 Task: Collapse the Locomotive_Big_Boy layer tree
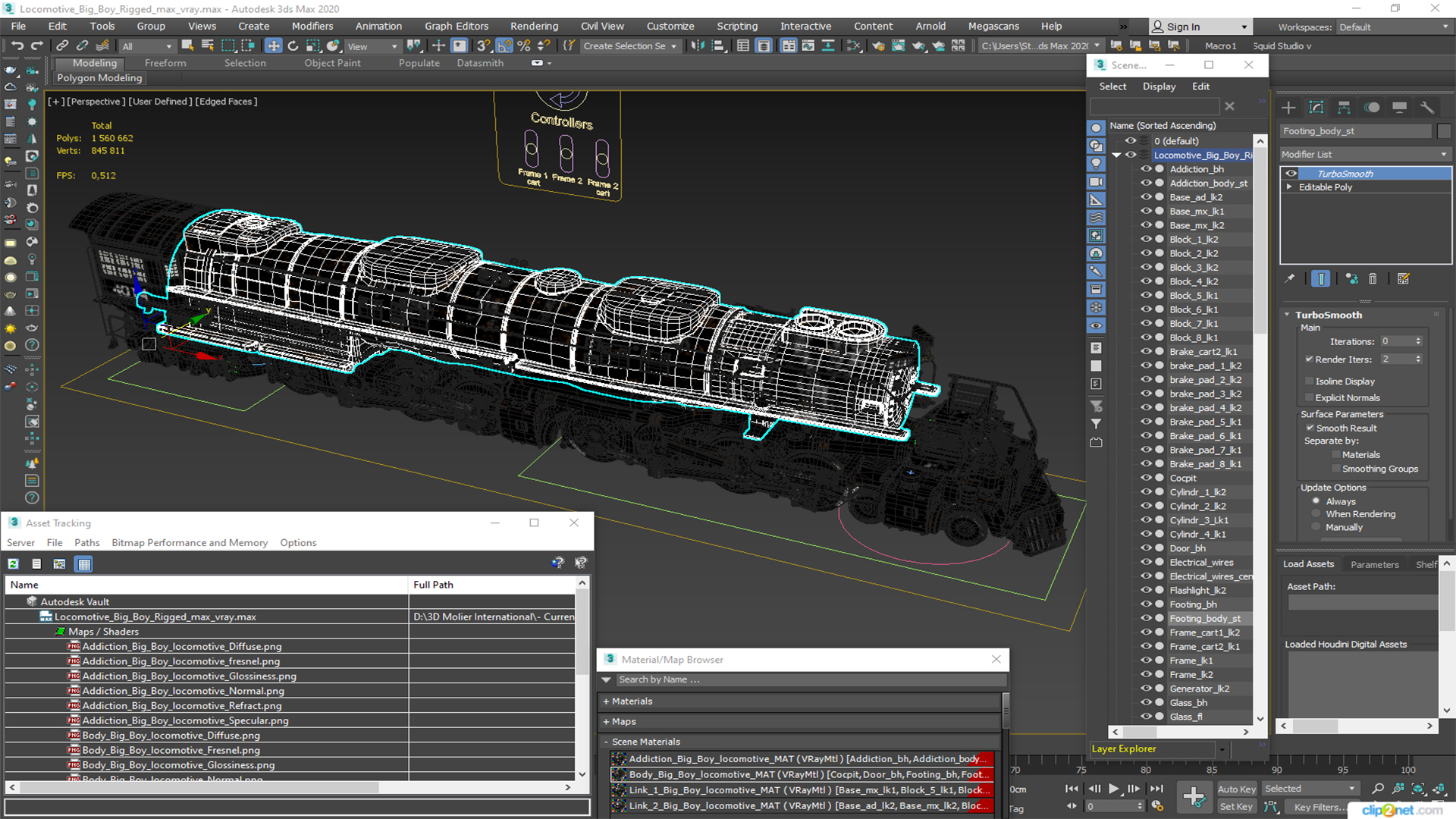[x=1116, y=155]
